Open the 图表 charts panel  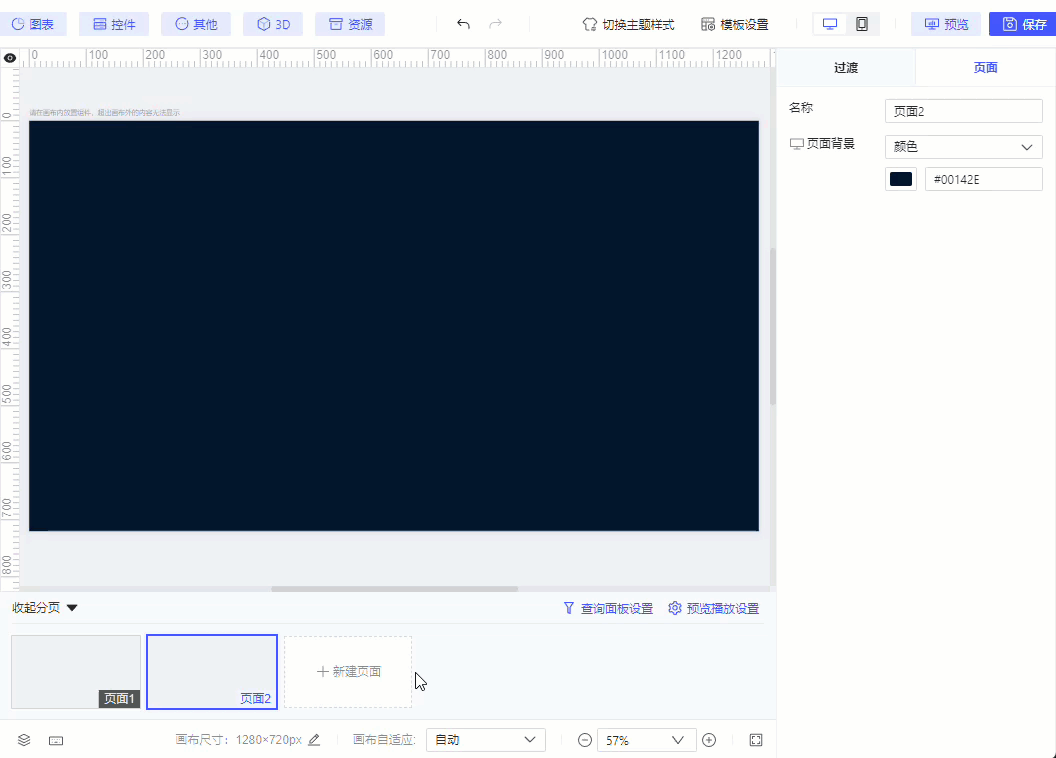pyautogui.click(x=34, y=24)
